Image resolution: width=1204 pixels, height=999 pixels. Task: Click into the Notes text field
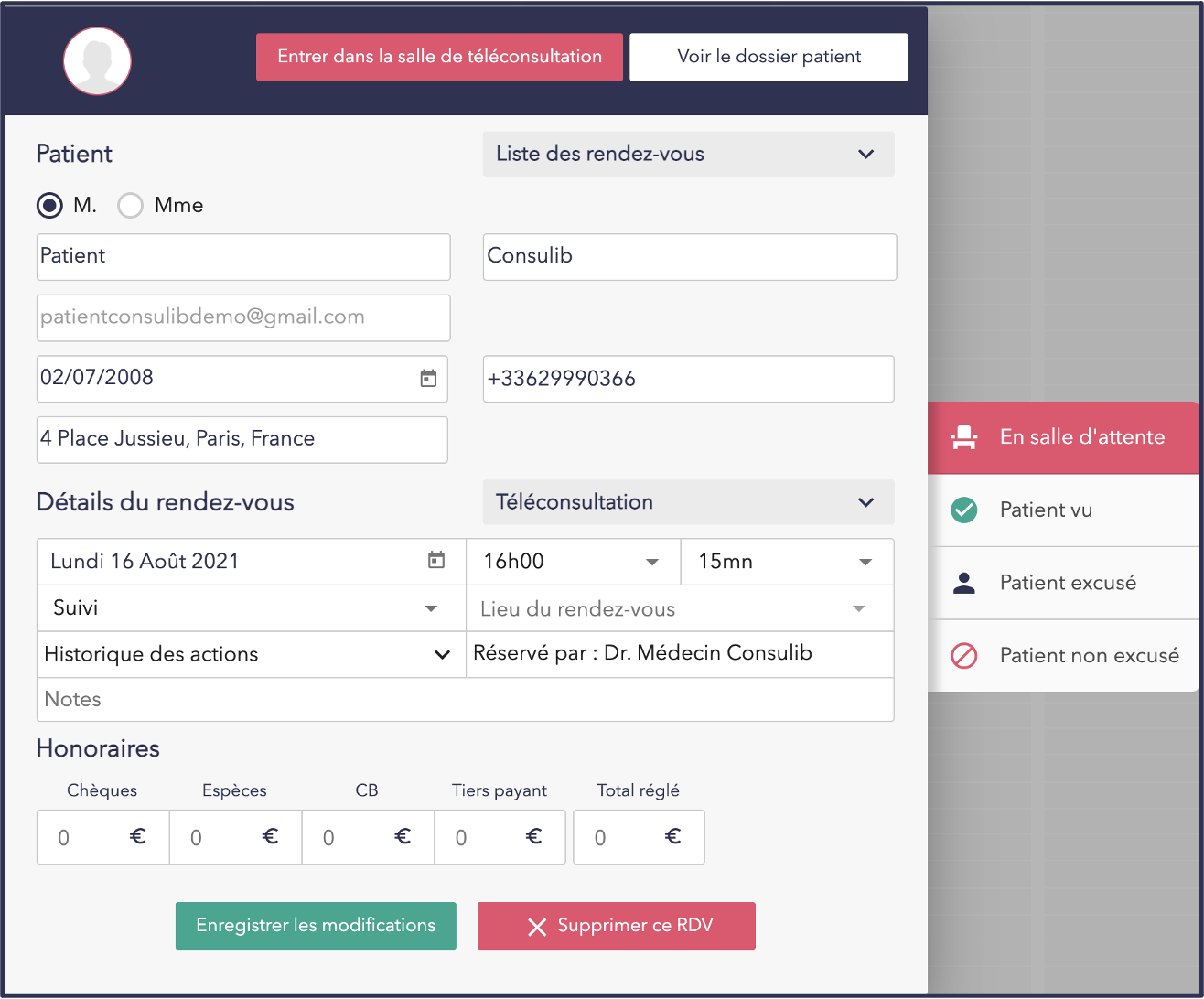click(465, 700)
